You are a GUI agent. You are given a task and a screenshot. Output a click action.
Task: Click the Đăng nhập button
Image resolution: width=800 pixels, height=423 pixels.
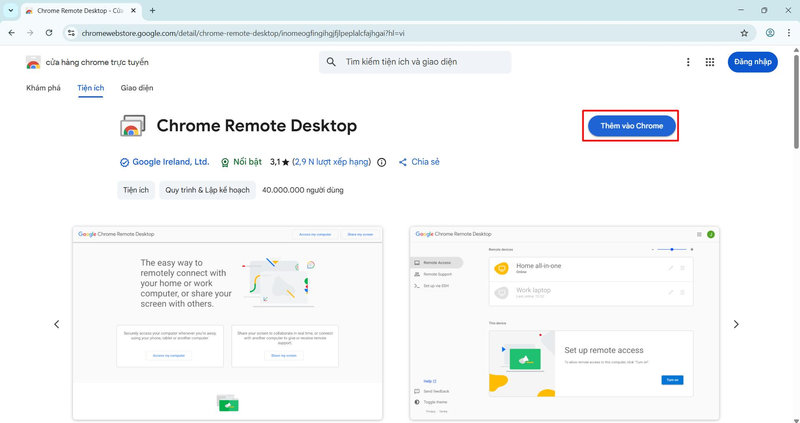pyautogui.click(x=753, y=62)
